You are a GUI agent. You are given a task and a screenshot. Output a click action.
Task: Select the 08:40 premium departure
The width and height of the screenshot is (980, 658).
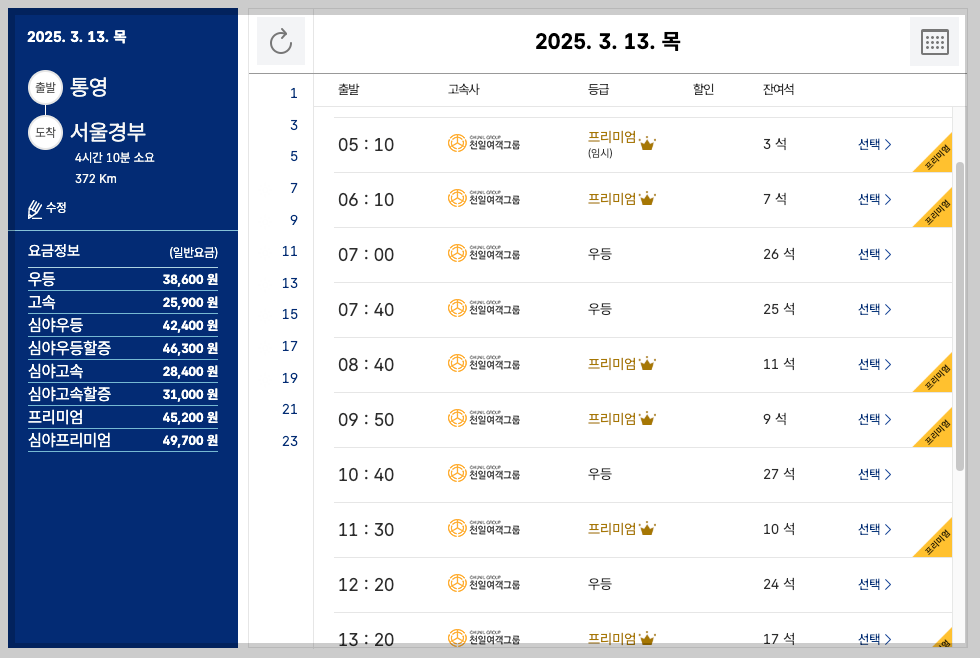(x=874, y=364)
